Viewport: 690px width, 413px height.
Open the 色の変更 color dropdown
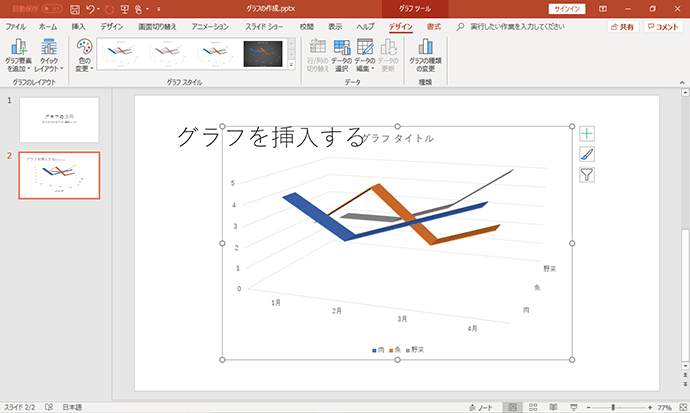(x=84, y=55)
